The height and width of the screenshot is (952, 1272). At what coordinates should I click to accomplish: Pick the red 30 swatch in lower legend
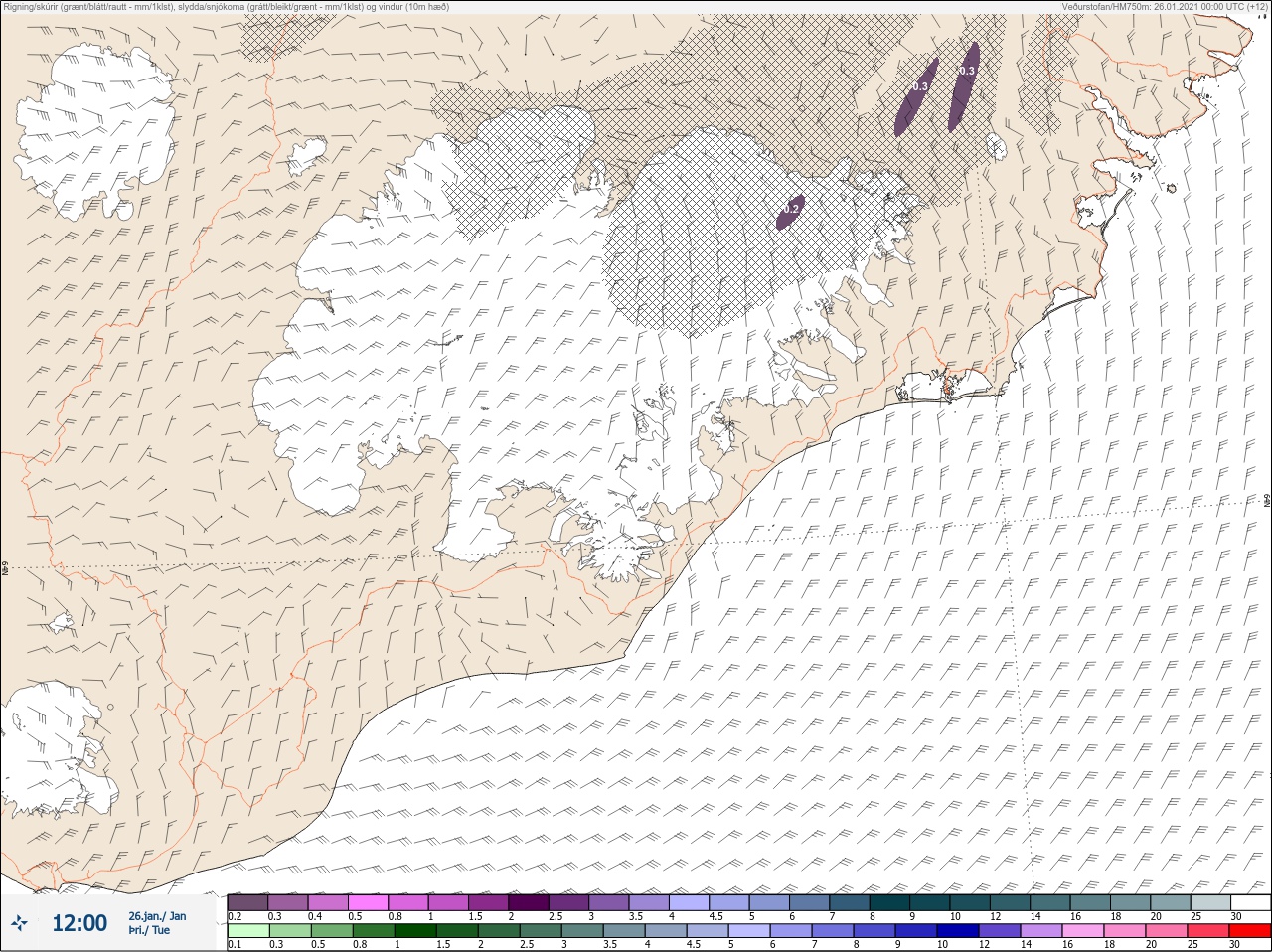(1250, 932)
